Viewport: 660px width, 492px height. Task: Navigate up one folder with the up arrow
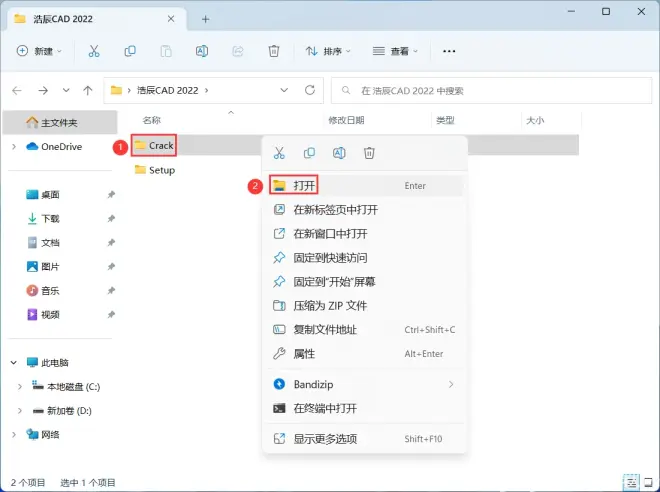coord(88,90)
